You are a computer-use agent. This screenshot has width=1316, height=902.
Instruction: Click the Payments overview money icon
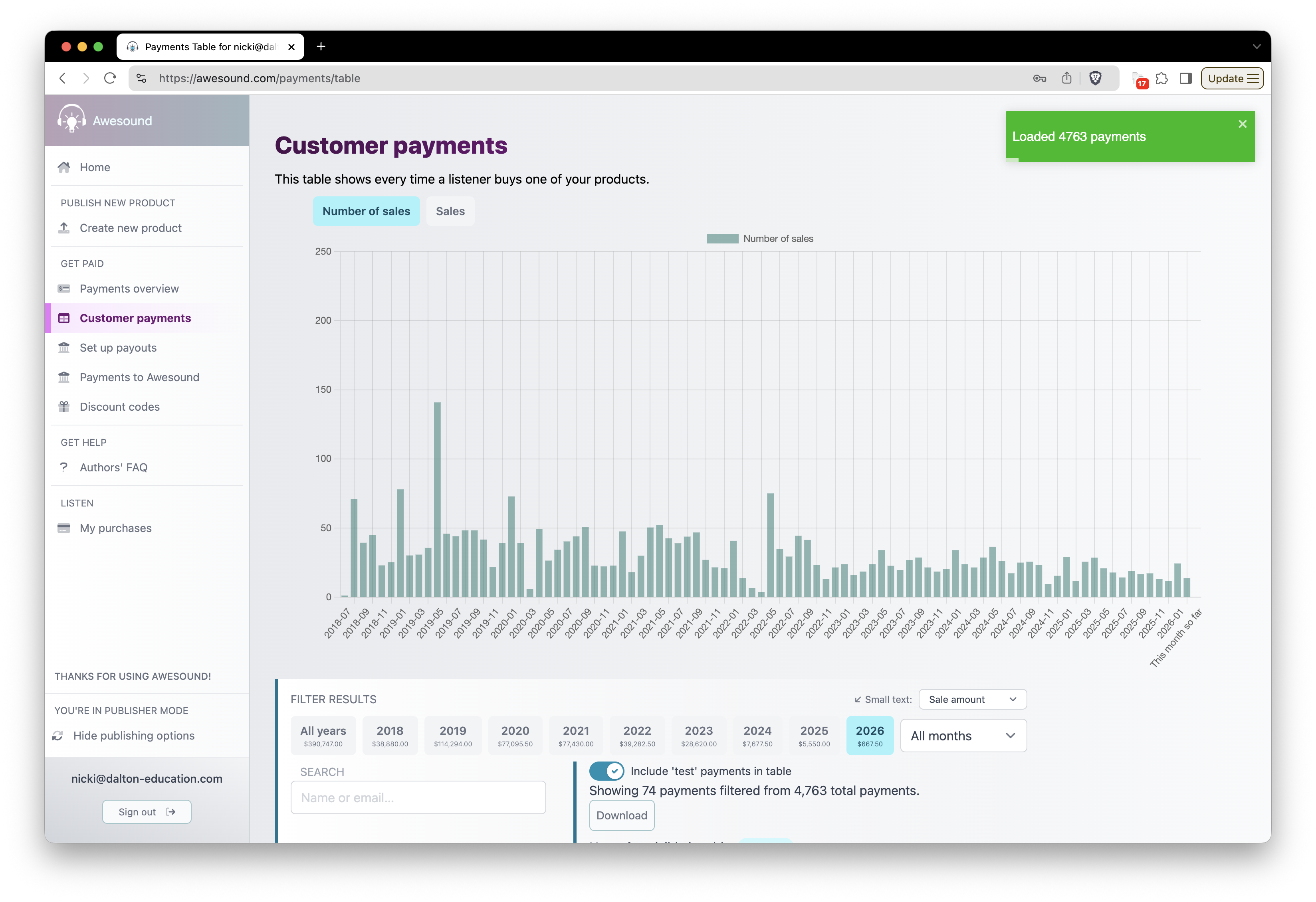pyautogui.click(x=64, y=289)
